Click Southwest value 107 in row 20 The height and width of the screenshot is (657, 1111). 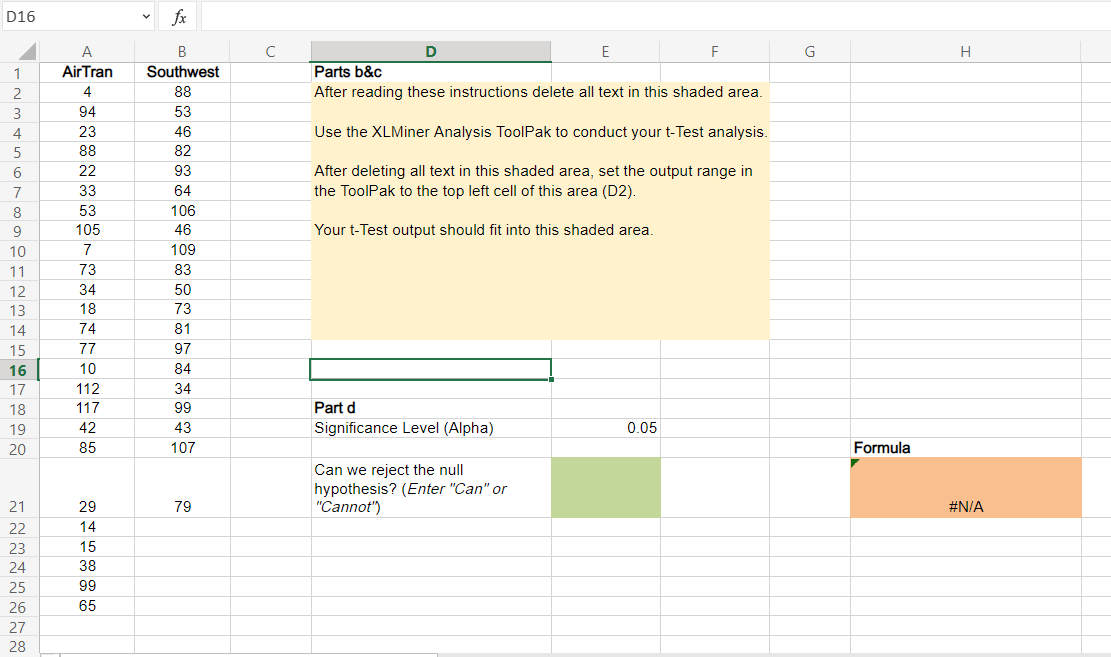pyautogui.click(x=182, y=447)
